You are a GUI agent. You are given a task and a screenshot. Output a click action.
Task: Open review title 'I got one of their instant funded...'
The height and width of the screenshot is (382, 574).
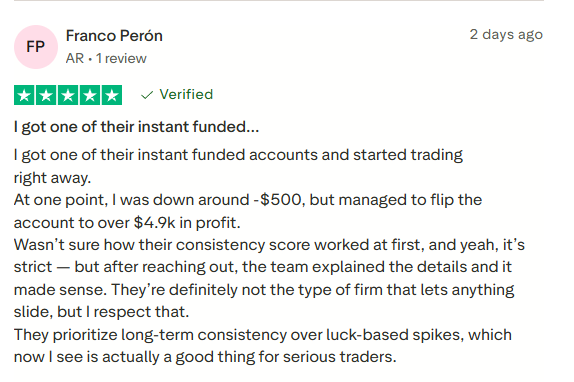pos(137,127)
